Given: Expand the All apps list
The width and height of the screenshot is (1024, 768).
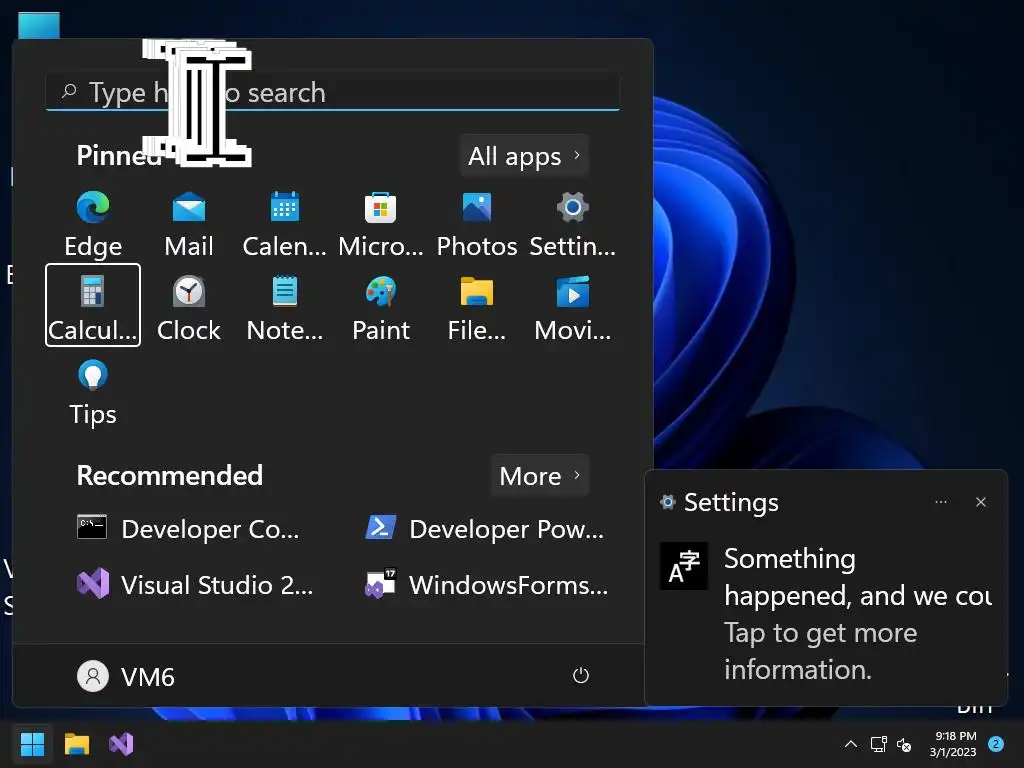Looking at the screenshot, I should [524, 156].
